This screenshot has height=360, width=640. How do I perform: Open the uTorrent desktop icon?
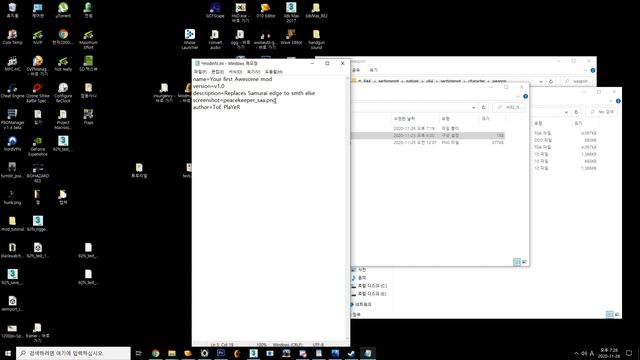tap(63, 10)
